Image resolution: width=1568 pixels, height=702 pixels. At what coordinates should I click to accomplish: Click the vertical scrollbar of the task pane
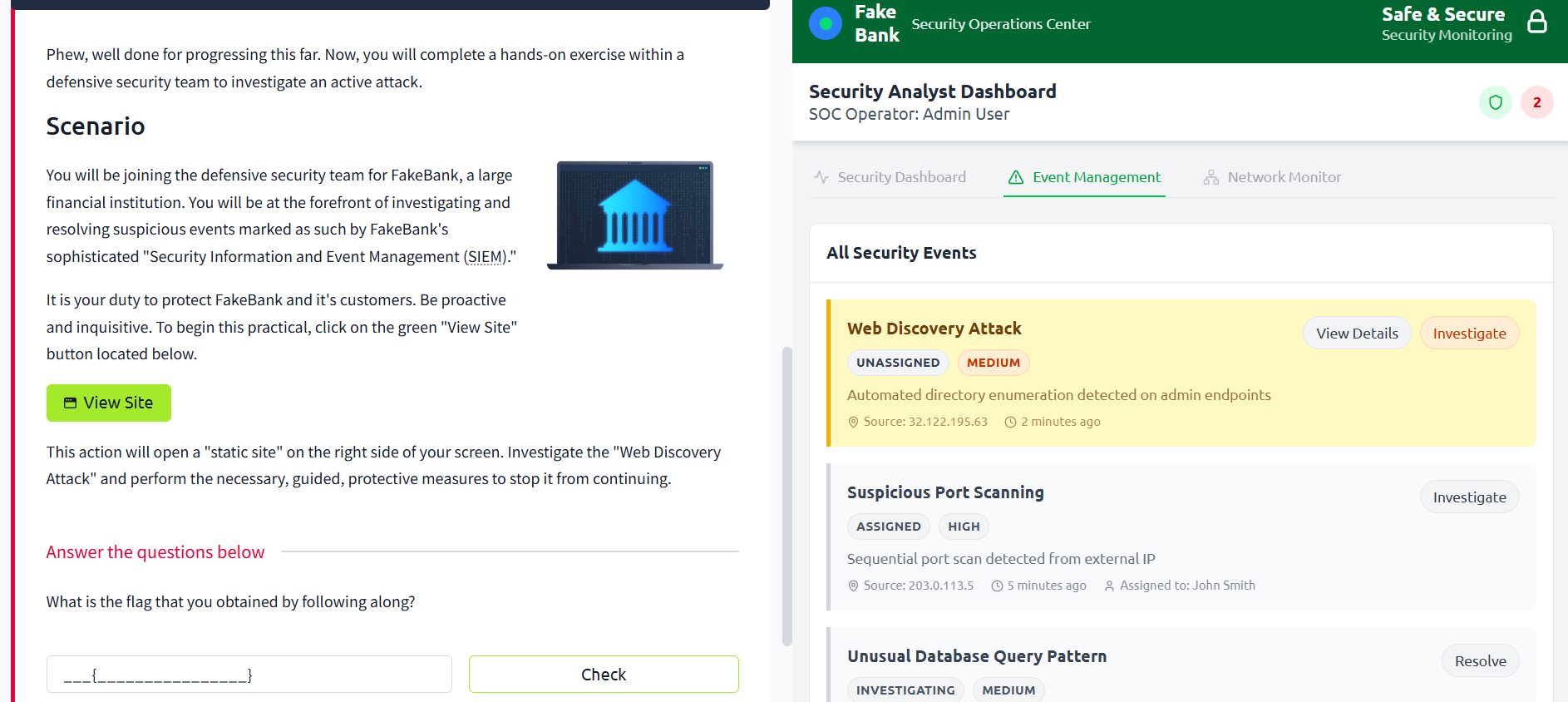787,496
